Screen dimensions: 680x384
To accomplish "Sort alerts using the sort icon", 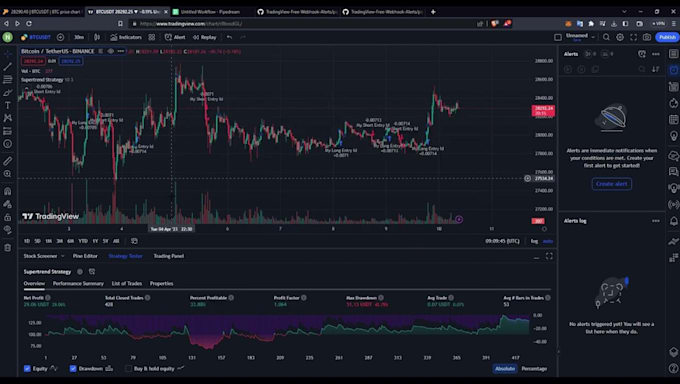I will [656, 69].
